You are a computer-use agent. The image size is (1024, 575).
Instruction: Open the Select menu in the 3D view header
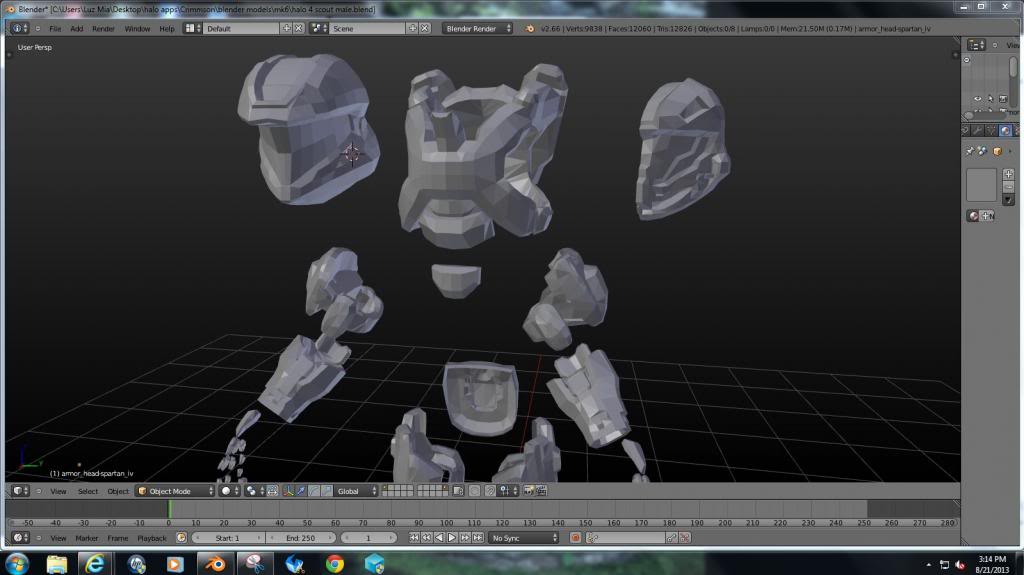coord(88,491)
